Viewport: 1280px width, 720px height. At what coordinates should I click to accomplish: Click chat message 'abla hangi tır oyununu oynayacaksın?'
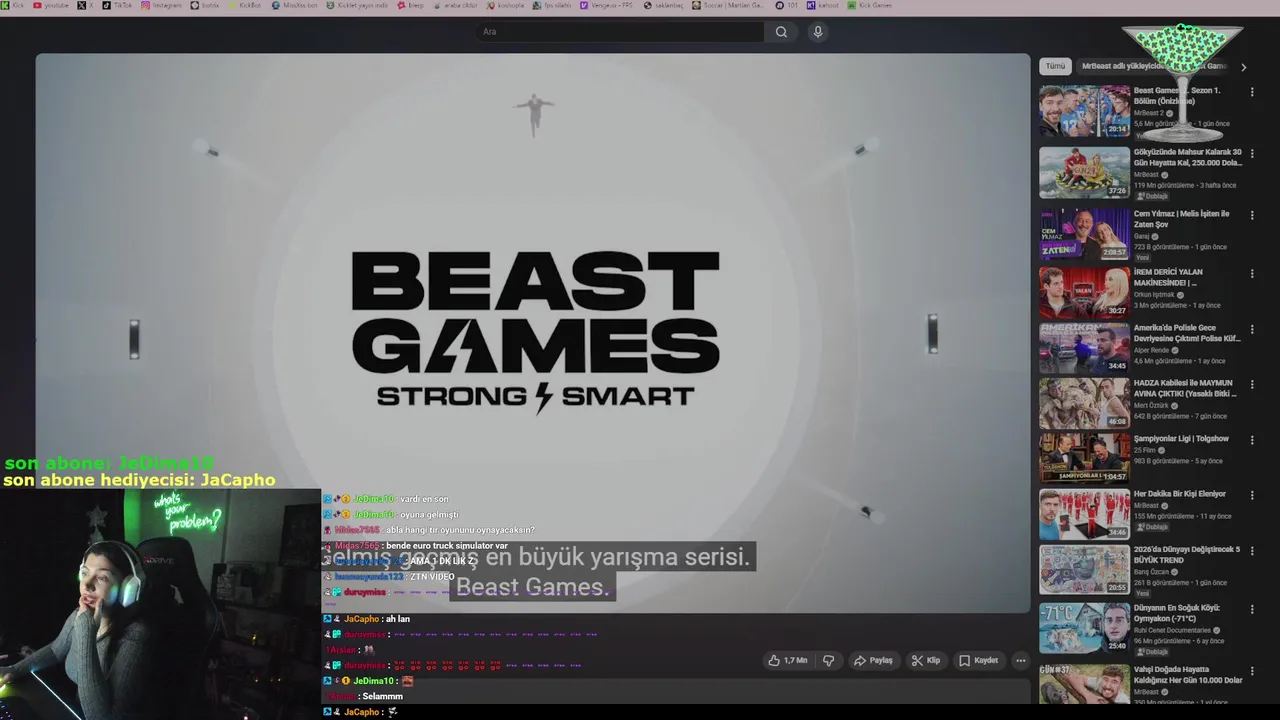pos(460,530)
